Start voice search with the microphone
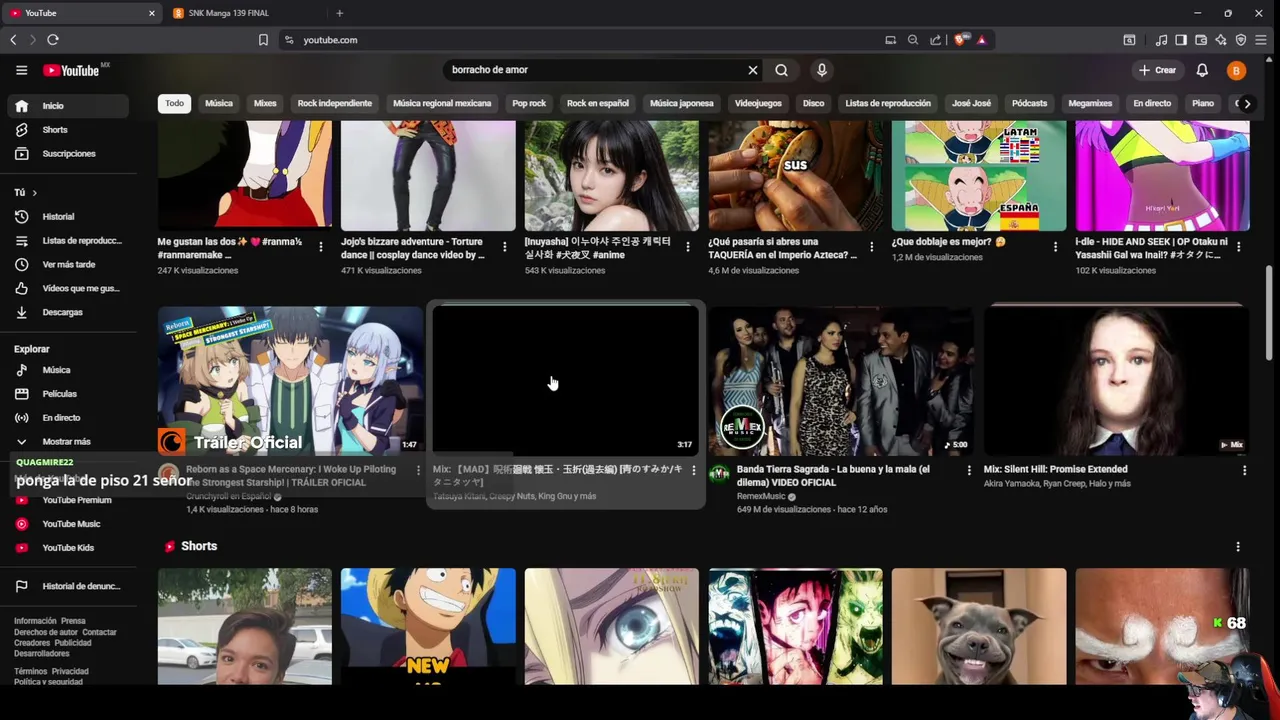 click(x=822, y=70)
